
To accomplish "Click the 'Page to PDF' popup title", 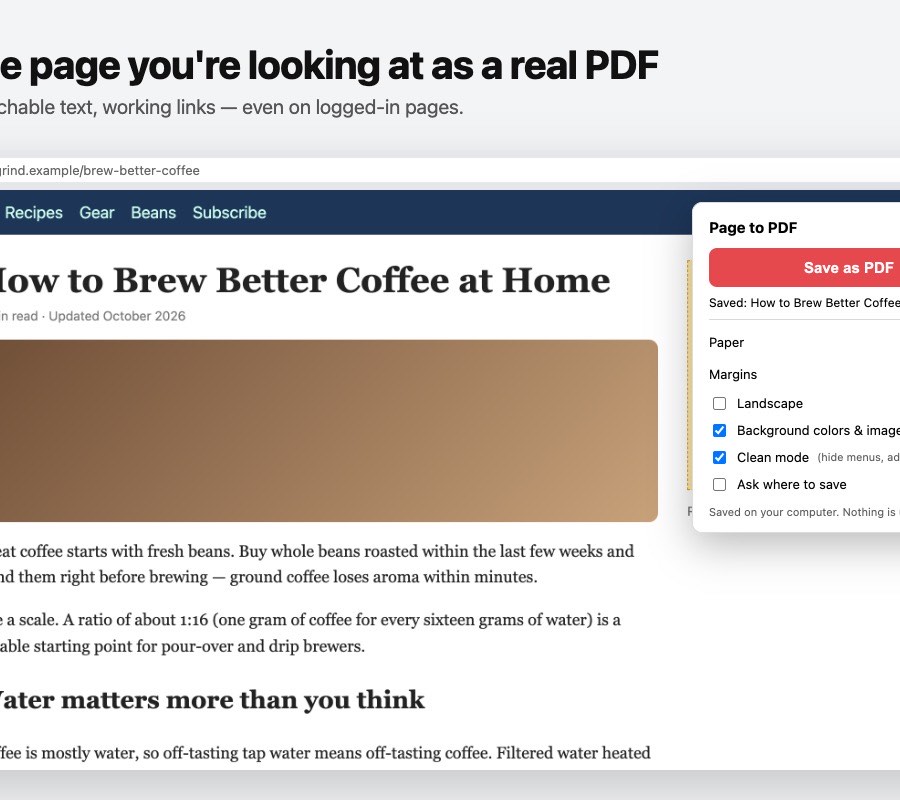I will 753,228.
